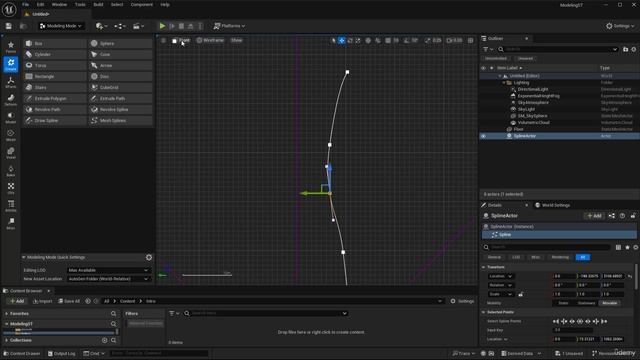Open the Rotation type dropdown
This screenshot has height=360, width=640.
click(501, 285)
